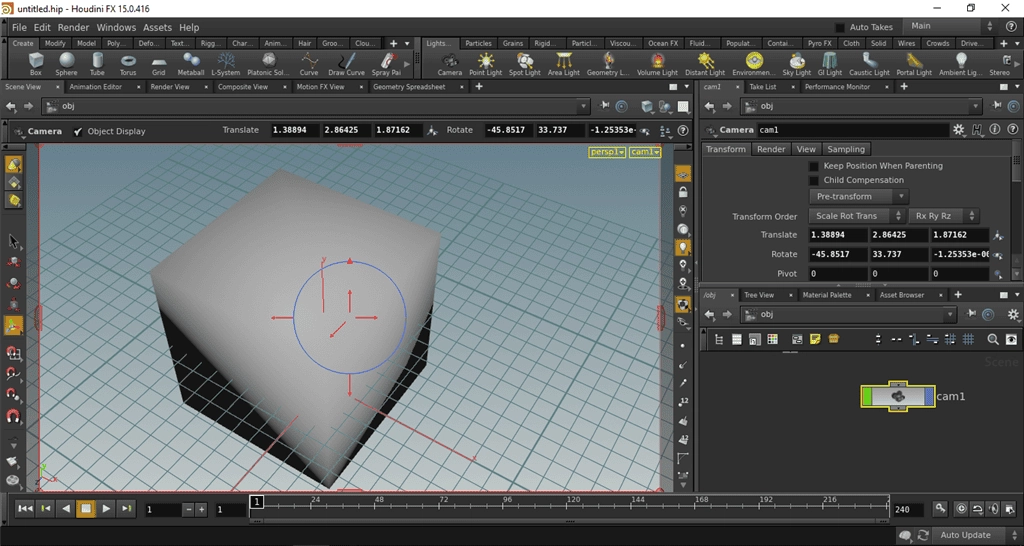The image size is (1024, 546).
Task: Enable Child Compensation checkbox
Action: coord(814,180)
